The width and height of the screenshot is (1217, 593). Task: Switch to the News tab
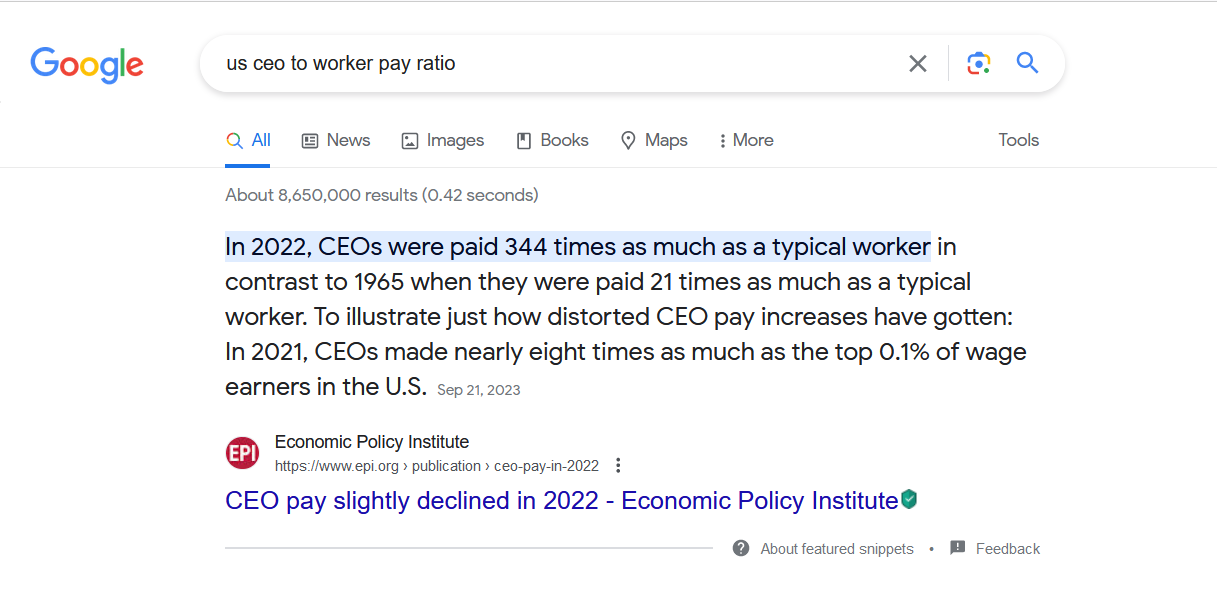coord(336,140)
